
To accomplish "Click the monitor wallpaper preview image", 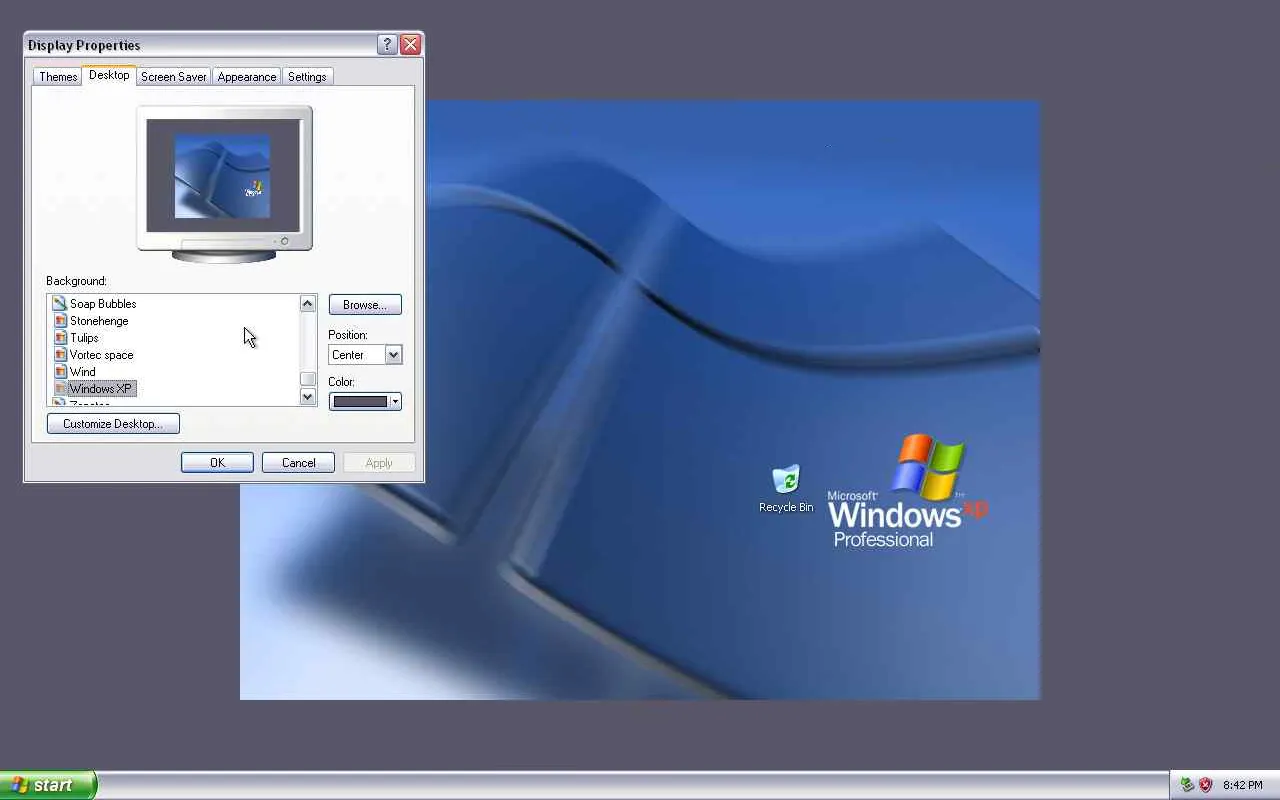I will [222, 177].
